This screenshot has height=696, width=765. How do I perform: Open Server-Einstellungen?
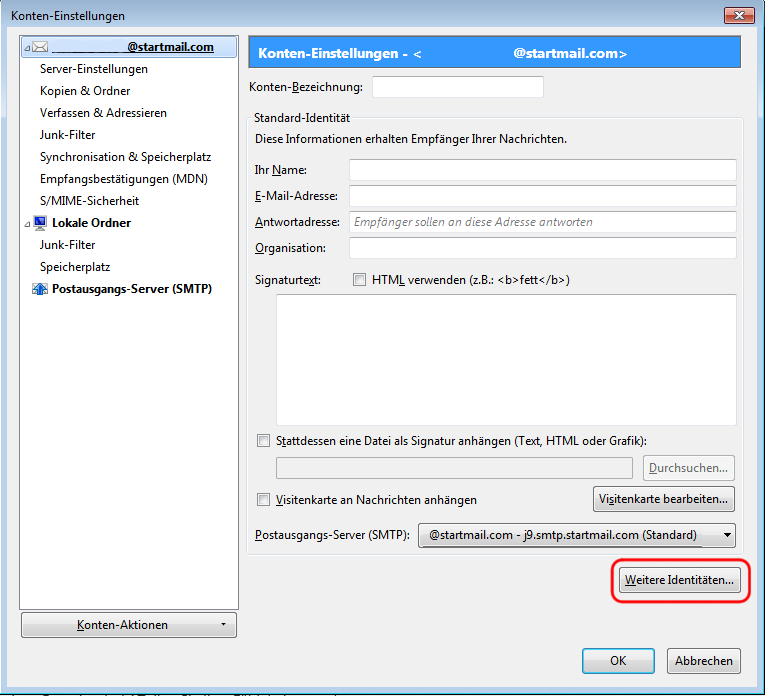click(94, 69)
